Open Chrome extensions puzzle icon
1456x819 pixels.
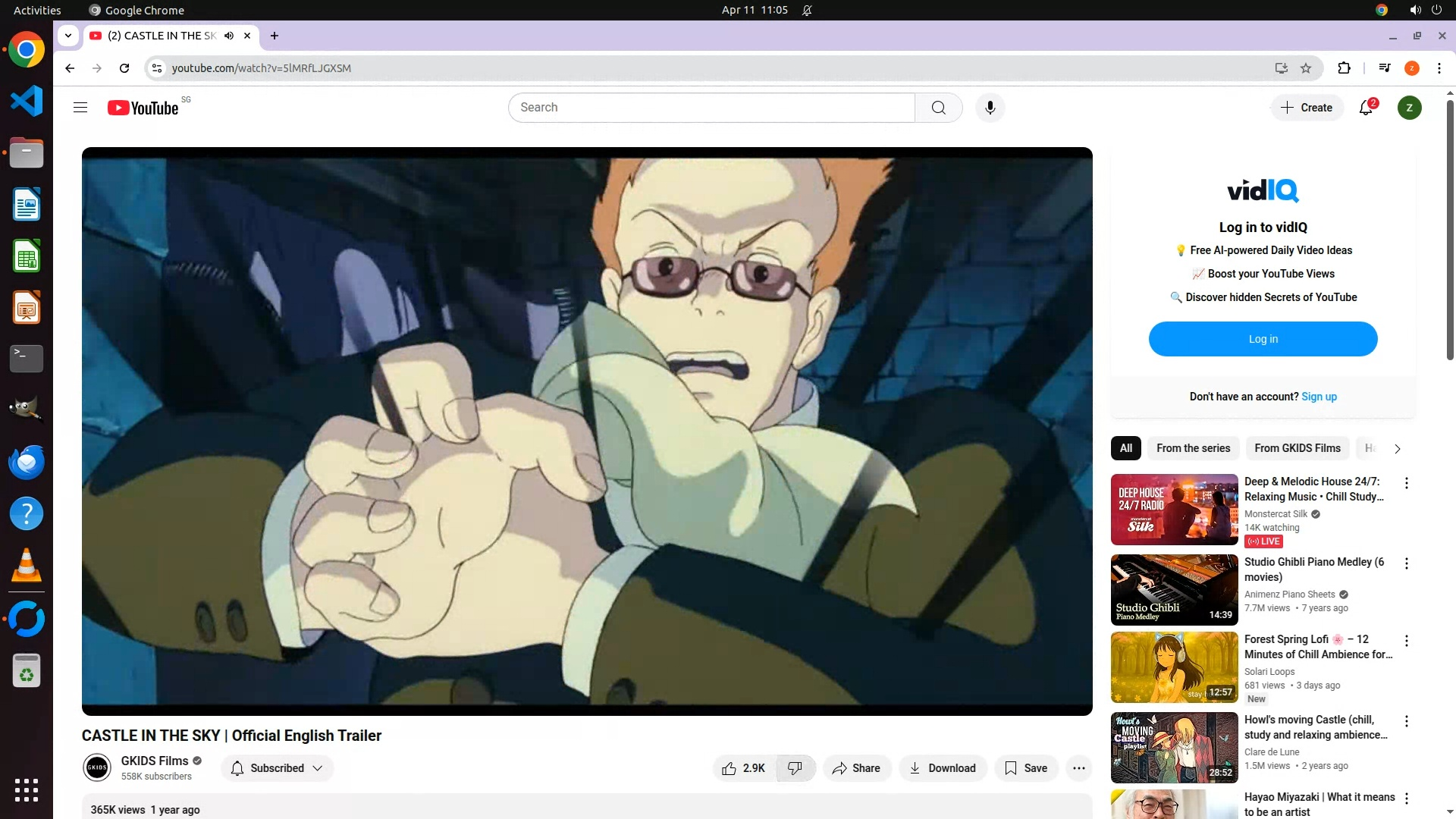click(1344, 68)
